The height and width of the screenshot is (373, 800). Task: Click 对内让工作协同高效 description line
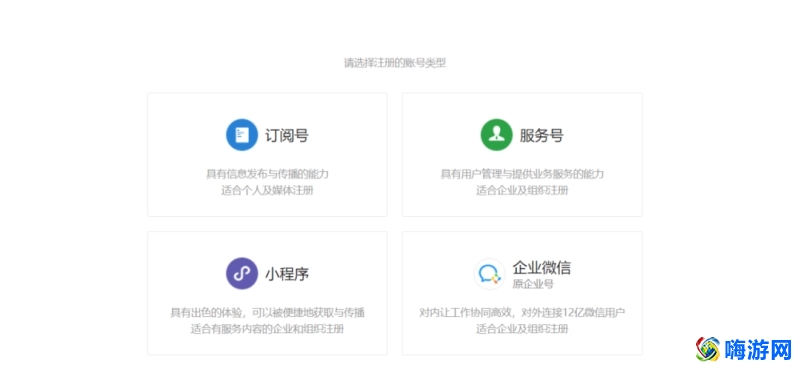[x=522, y=312]
